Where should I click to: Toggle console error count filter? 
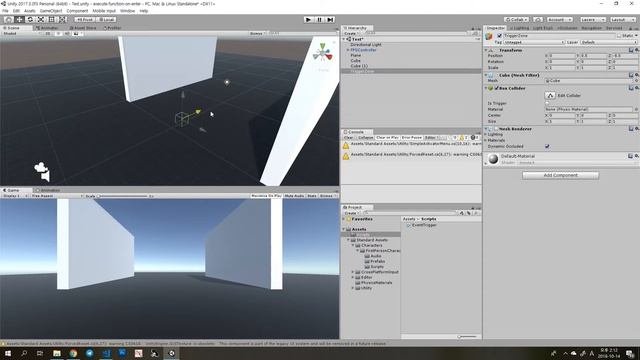(475, 138)
